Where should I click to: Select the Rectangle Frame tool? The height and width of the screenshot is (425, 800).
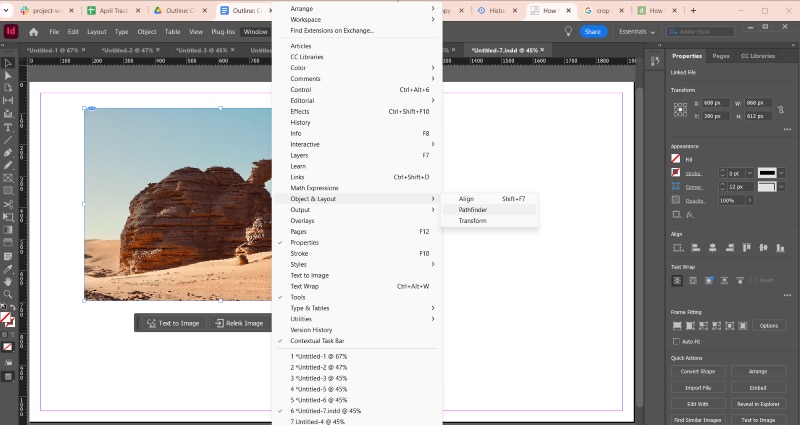point(8,178)
